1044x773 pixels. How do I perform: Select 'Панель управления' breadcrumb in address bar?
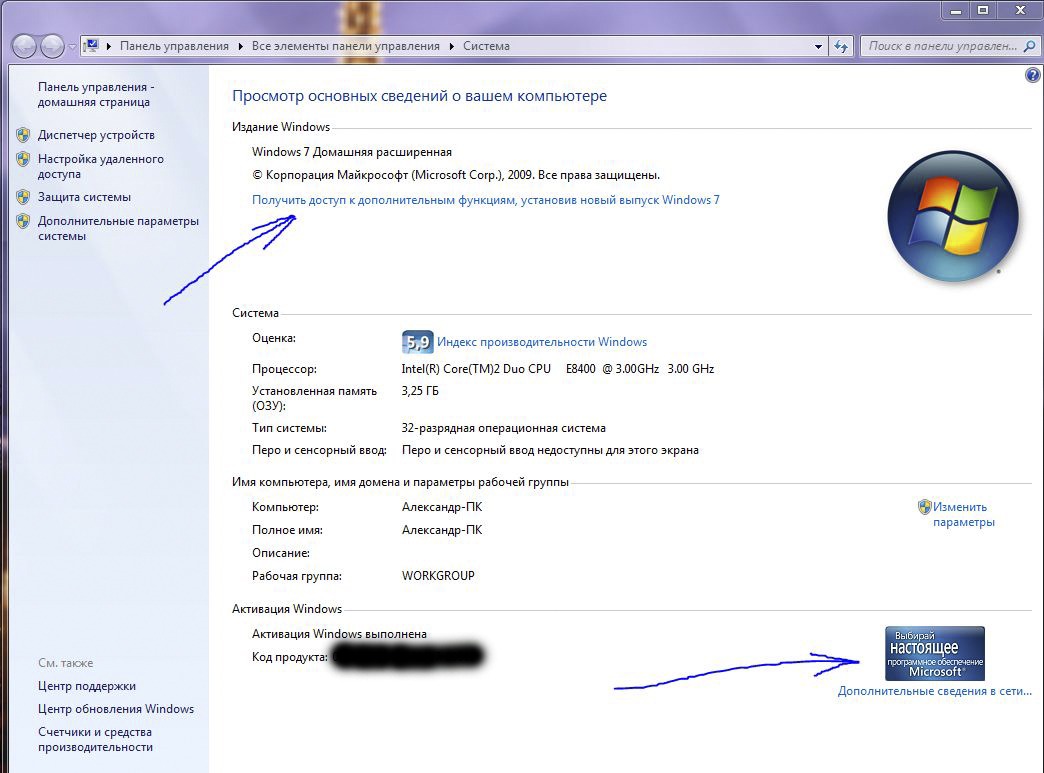[x=174, y=46]
